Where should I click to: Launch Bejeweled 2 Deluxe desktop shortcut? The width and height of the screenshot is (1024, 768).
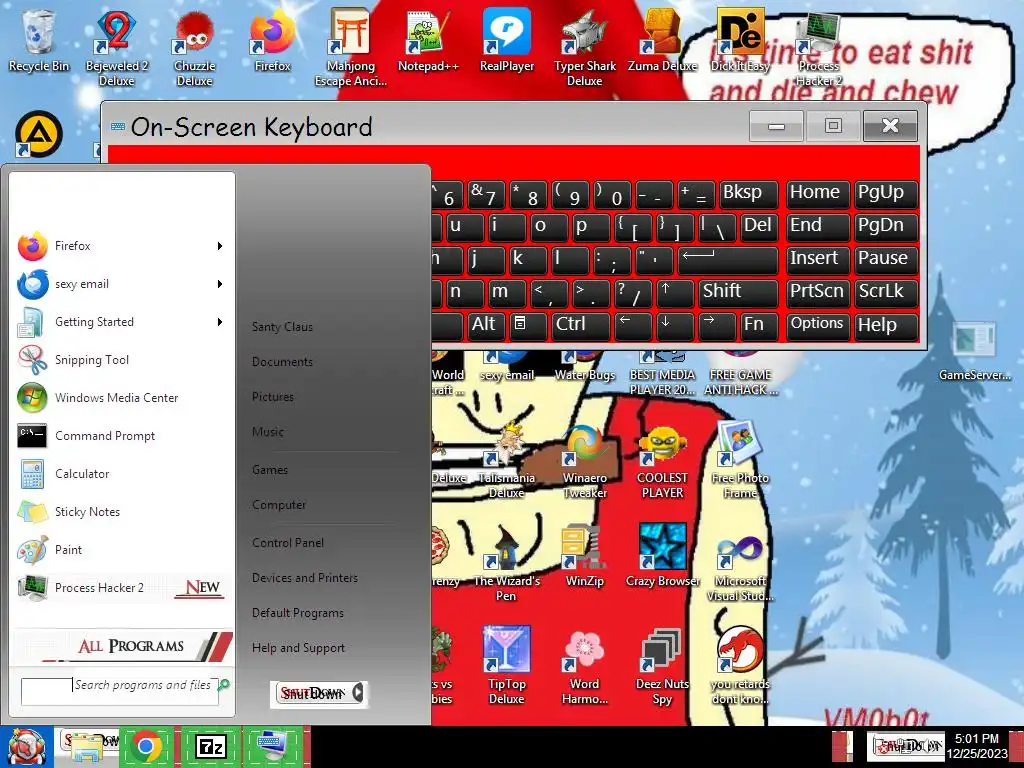tap(116, 49)
